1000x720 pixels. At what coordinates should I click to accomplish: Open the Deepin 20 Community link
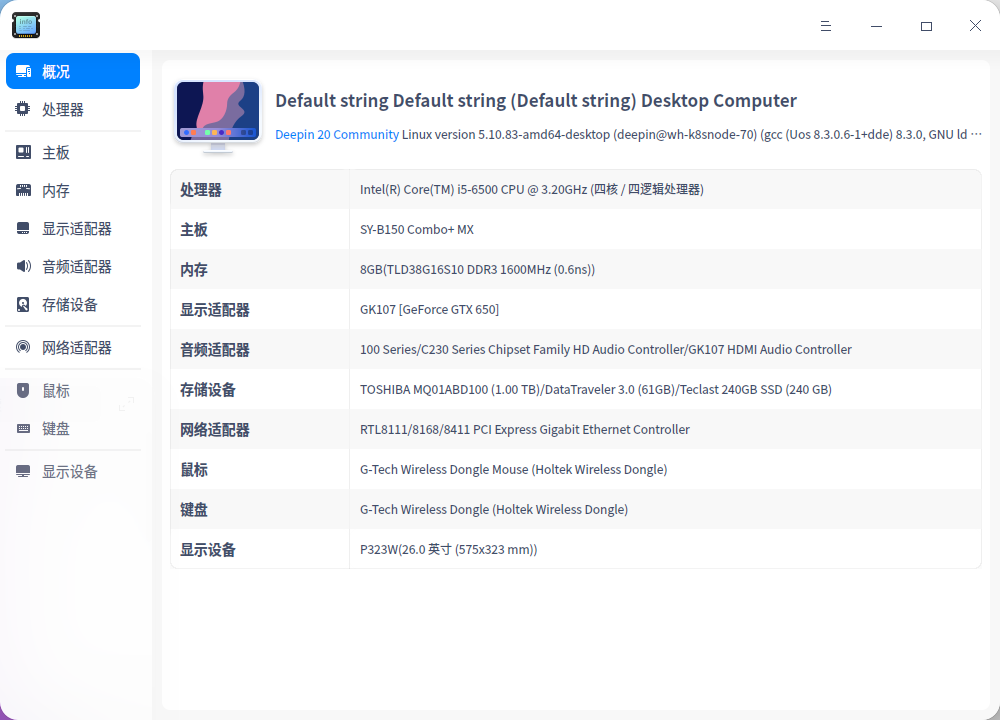tap(337, 135)
